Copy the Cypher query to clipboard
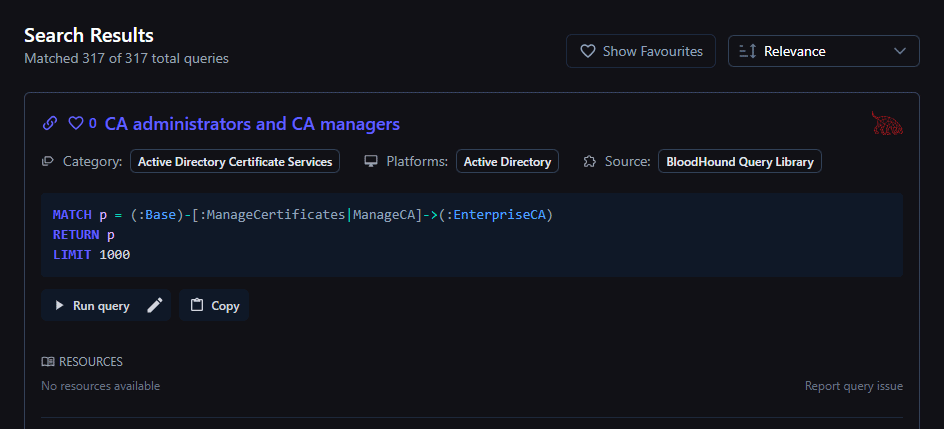 tap(214, 306)
